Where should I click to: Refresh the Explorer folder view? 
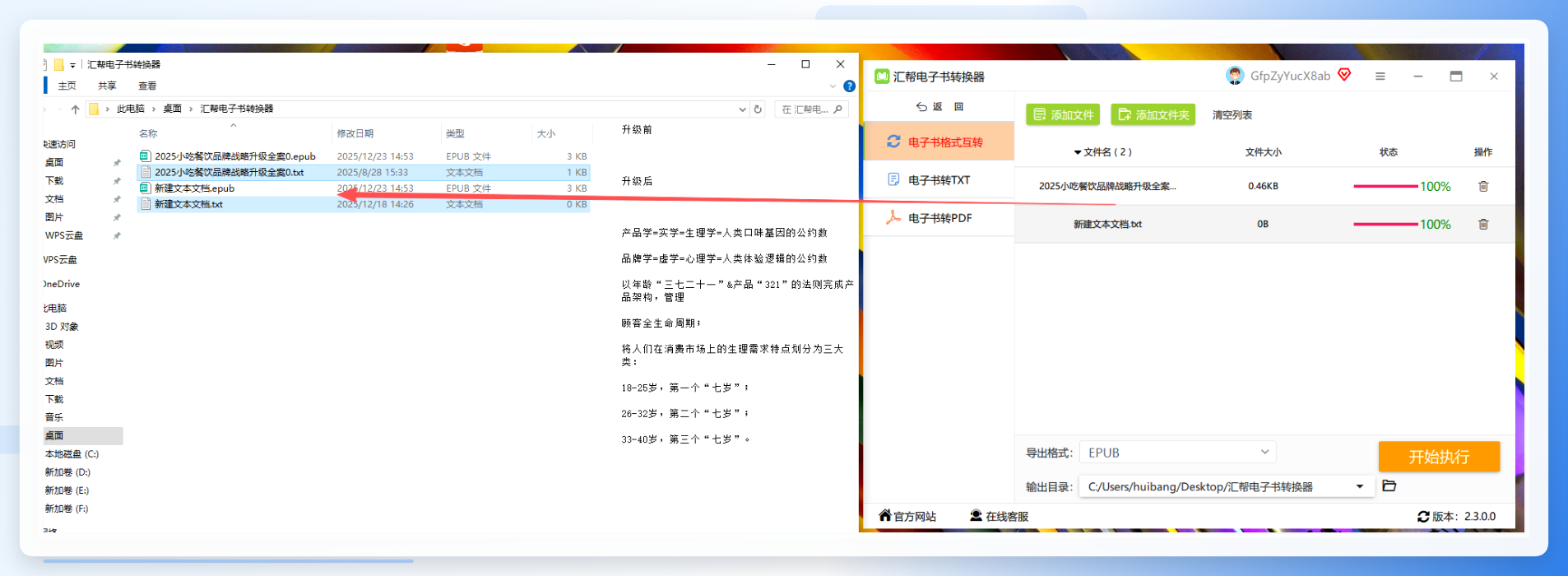(758, 109)
